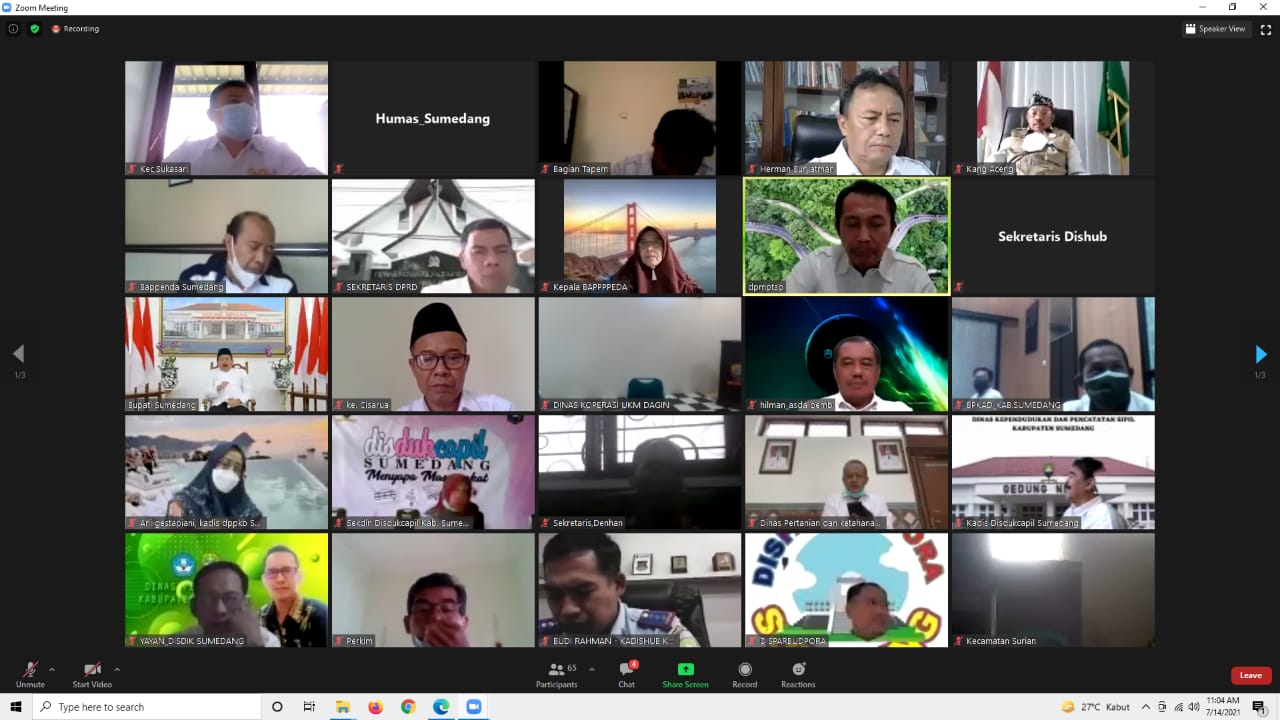Click the Windows taskbar search box
1280x720 pixels.
pyautogui.click(x=146, y=707)
